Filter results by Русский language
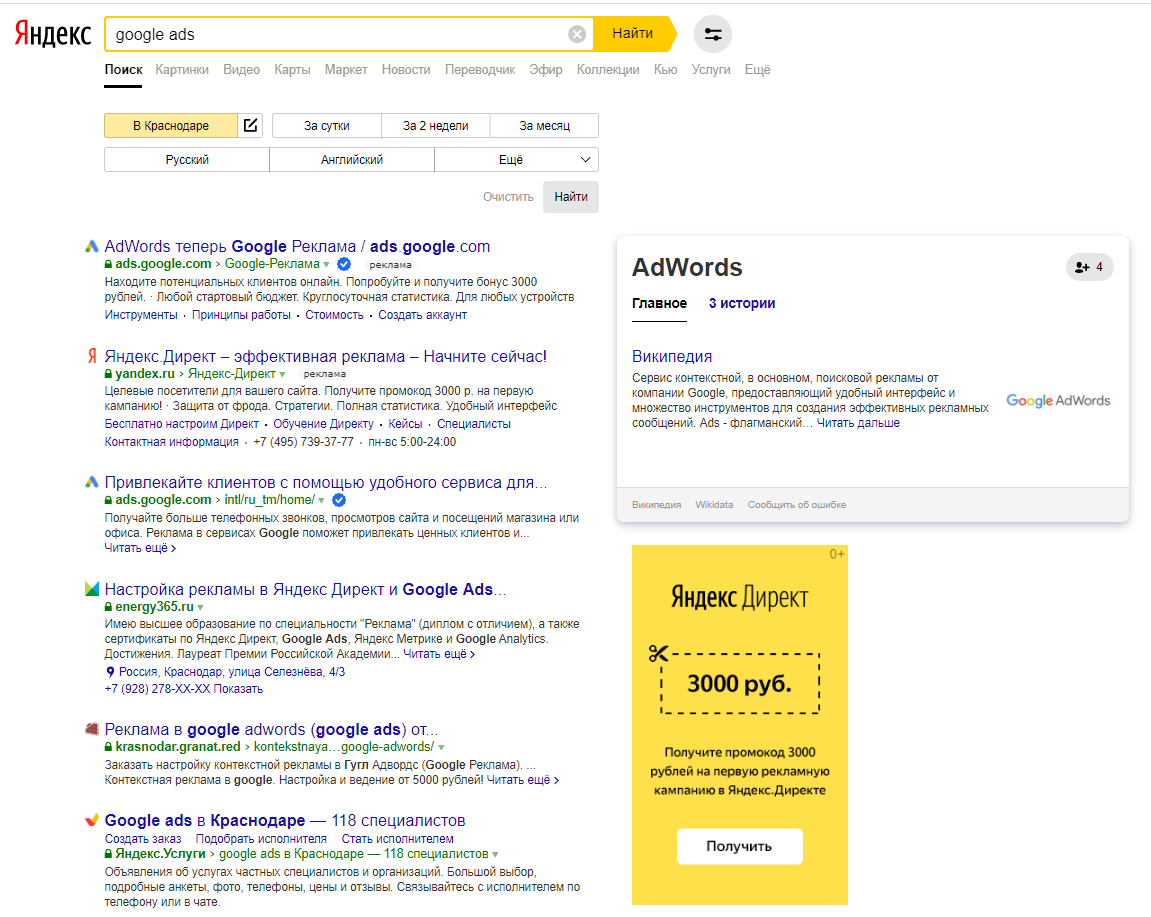The image size is (1151, 917). 186,159
